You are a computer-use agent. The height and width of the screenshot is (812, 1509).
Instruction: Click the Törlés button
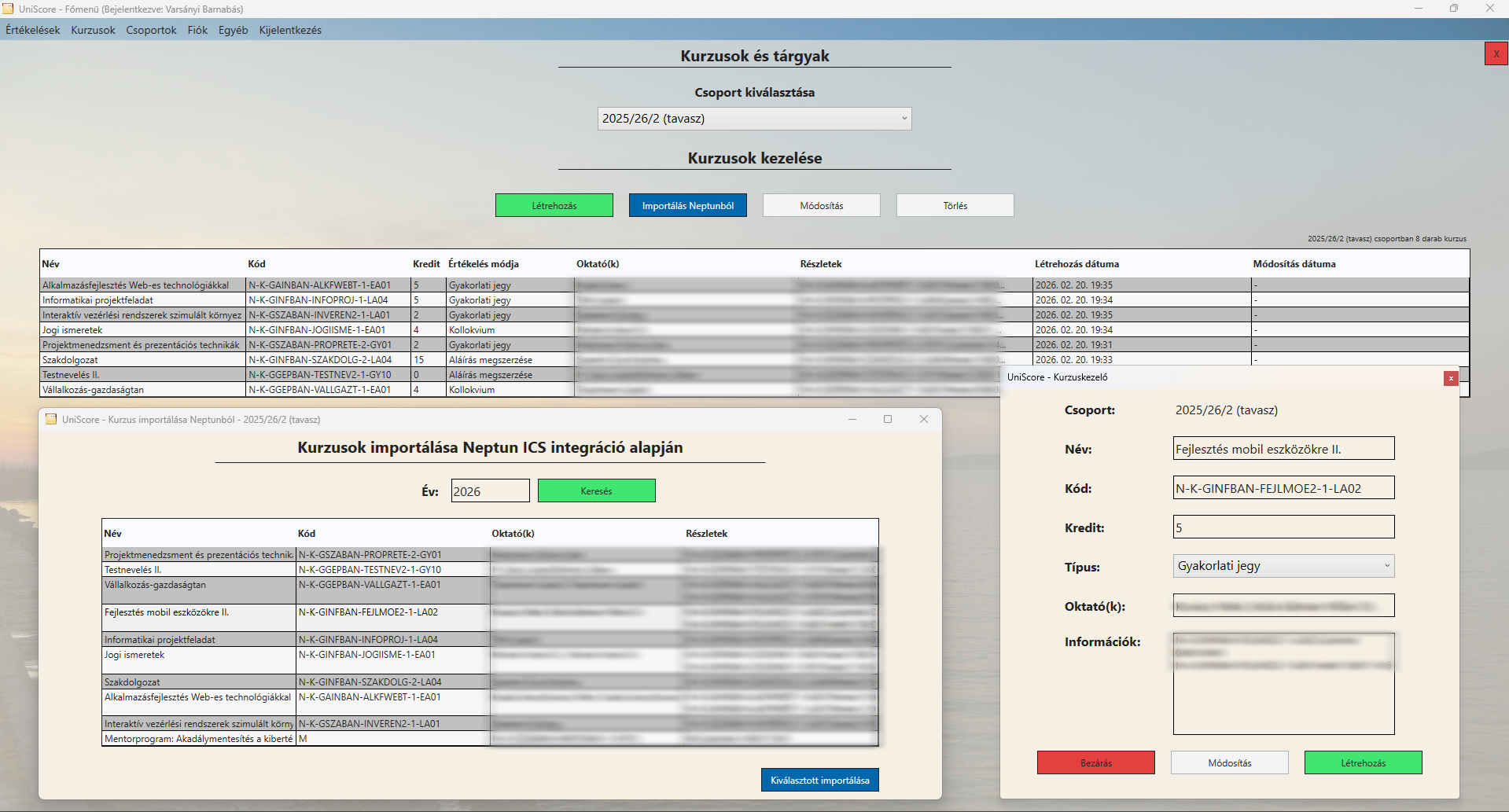[x=954, y=204]
